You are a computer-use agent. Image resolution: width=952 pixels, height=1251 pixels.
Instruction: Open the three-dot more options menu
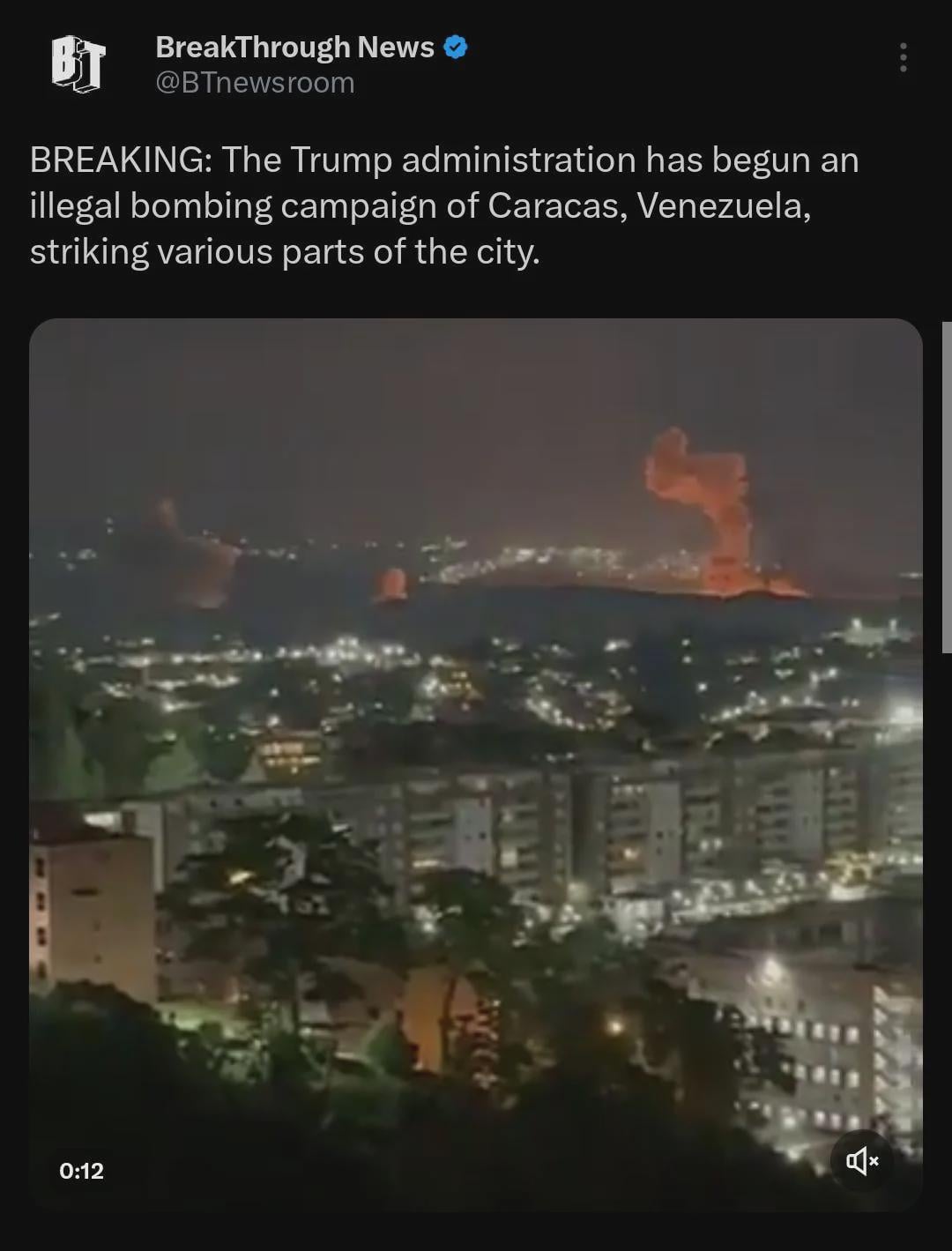(x=903, y=57)
